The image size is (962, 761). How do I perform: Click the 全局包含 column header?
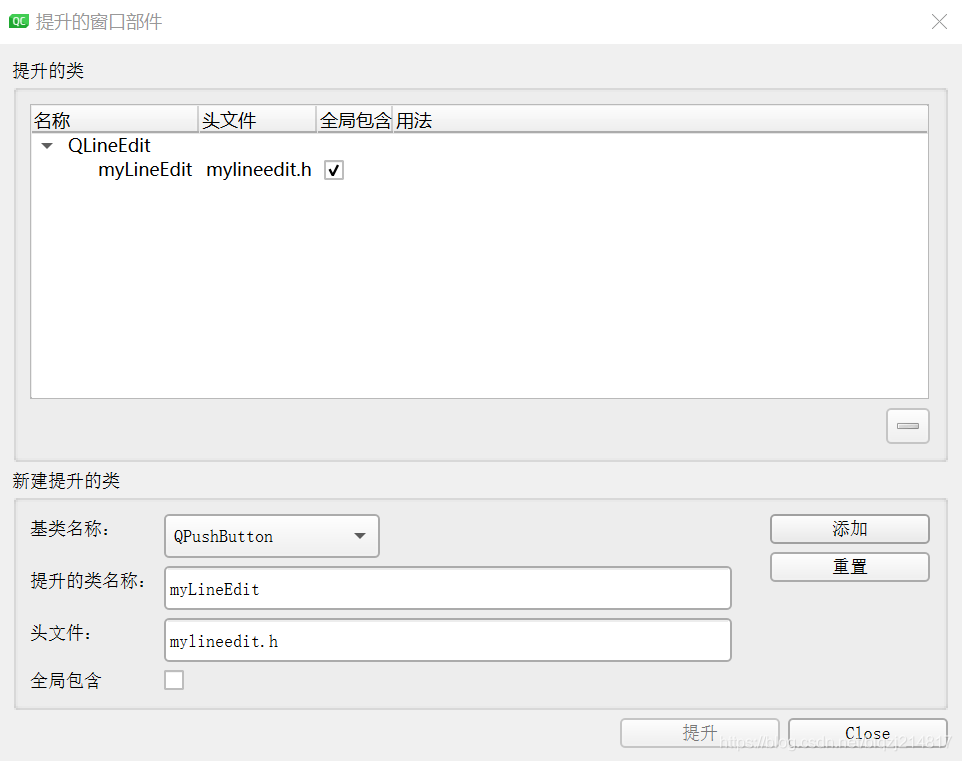pos(355,120)
